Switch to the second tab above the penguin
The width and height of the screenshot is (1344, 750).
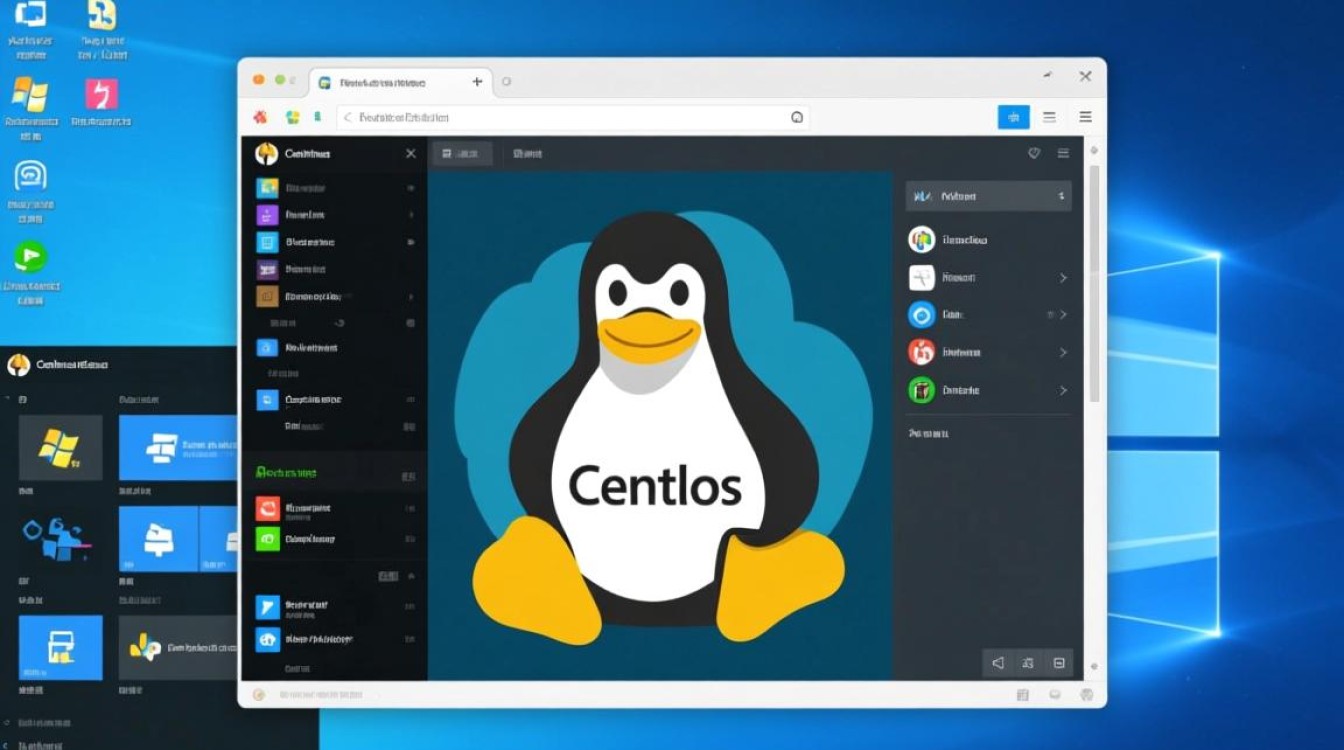[527, 154]
